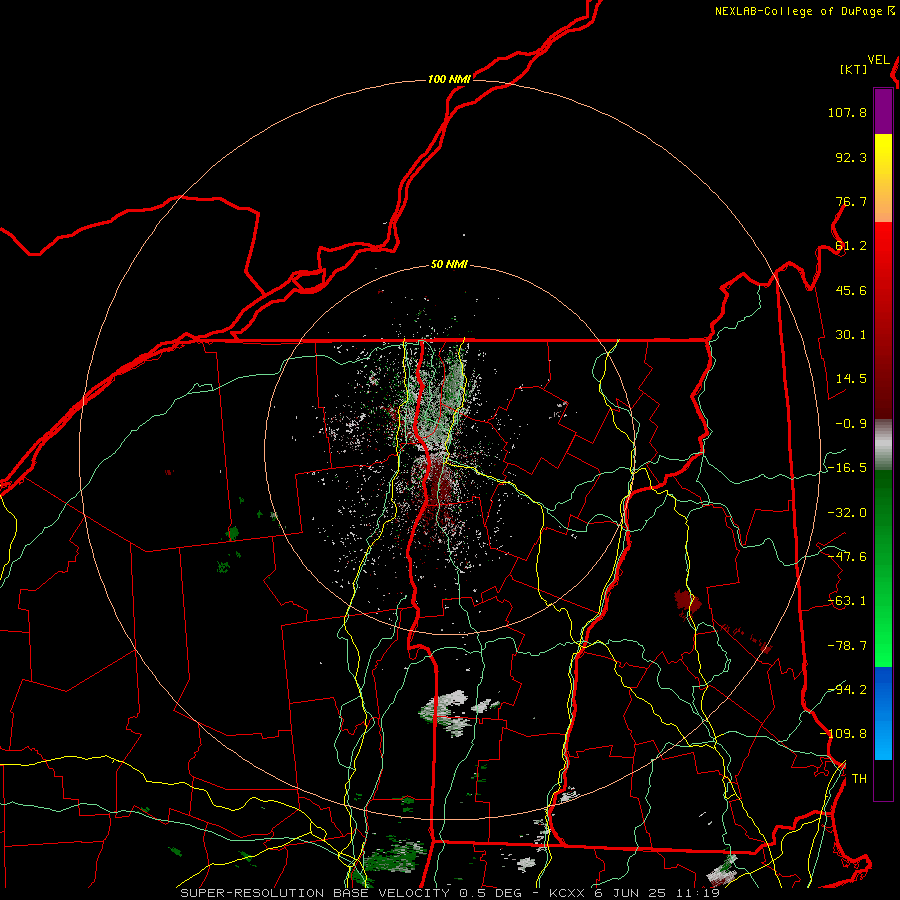This screenshot has width=900, height=900.
Task: Click the 30.1 scale value
Action: [851, 335]
